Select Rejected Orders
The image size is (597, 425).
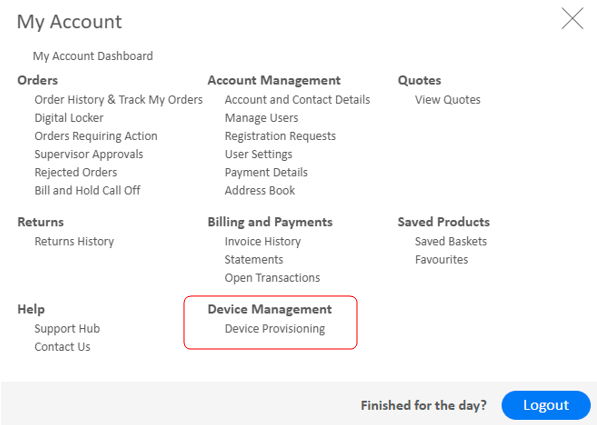[x=76, y=173]
